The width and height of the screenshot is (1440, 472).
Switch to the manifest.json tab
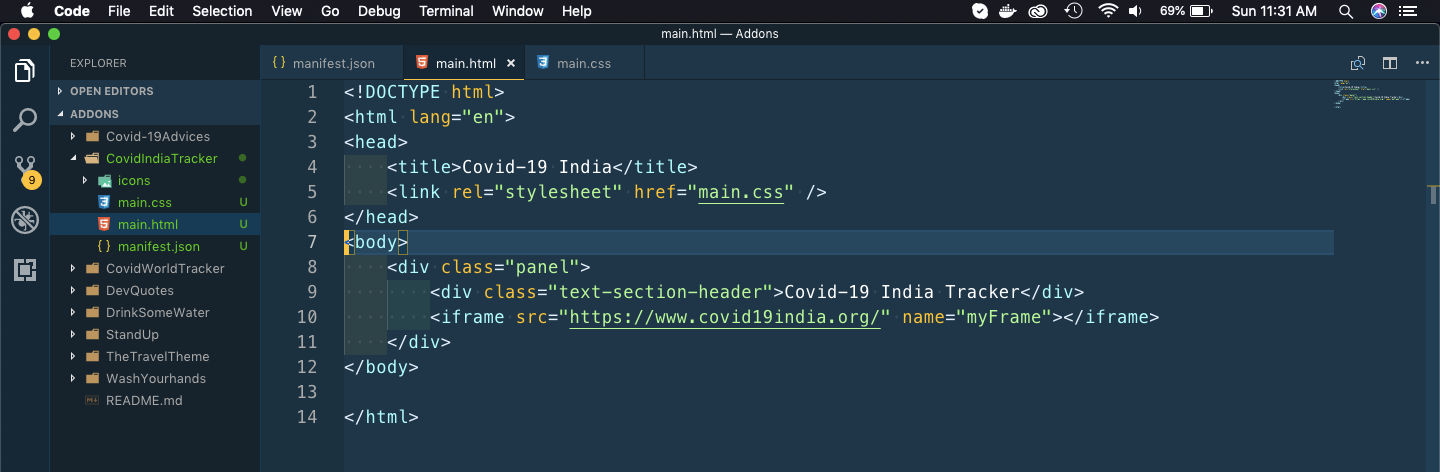331,63
